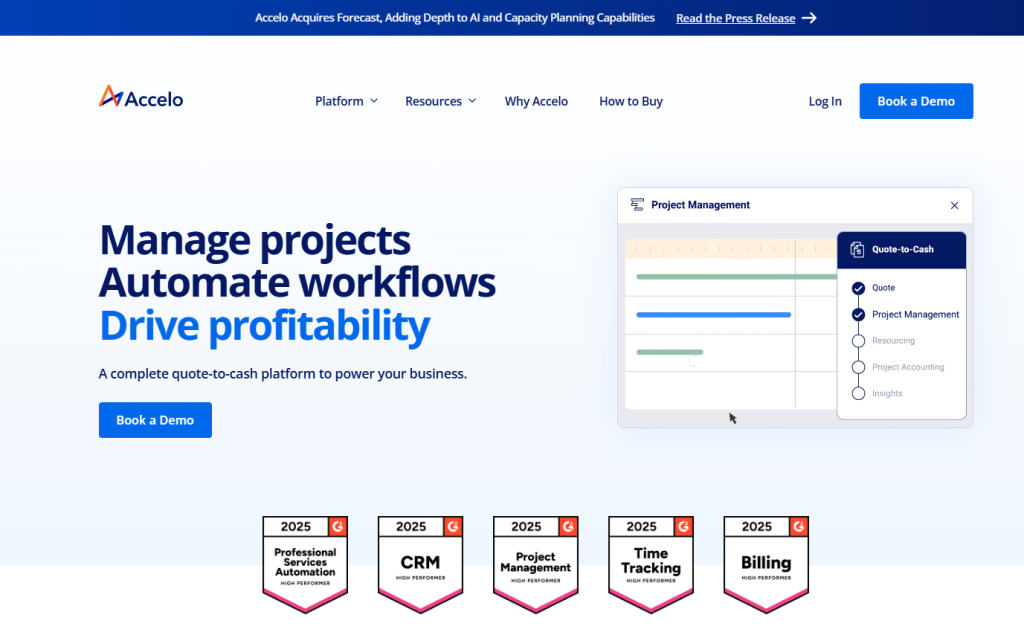Image resolution: width=1024 pixels, height=629 pixels.
Task: Click the blue Gantt progress bar
Action: tap(713, 315)
